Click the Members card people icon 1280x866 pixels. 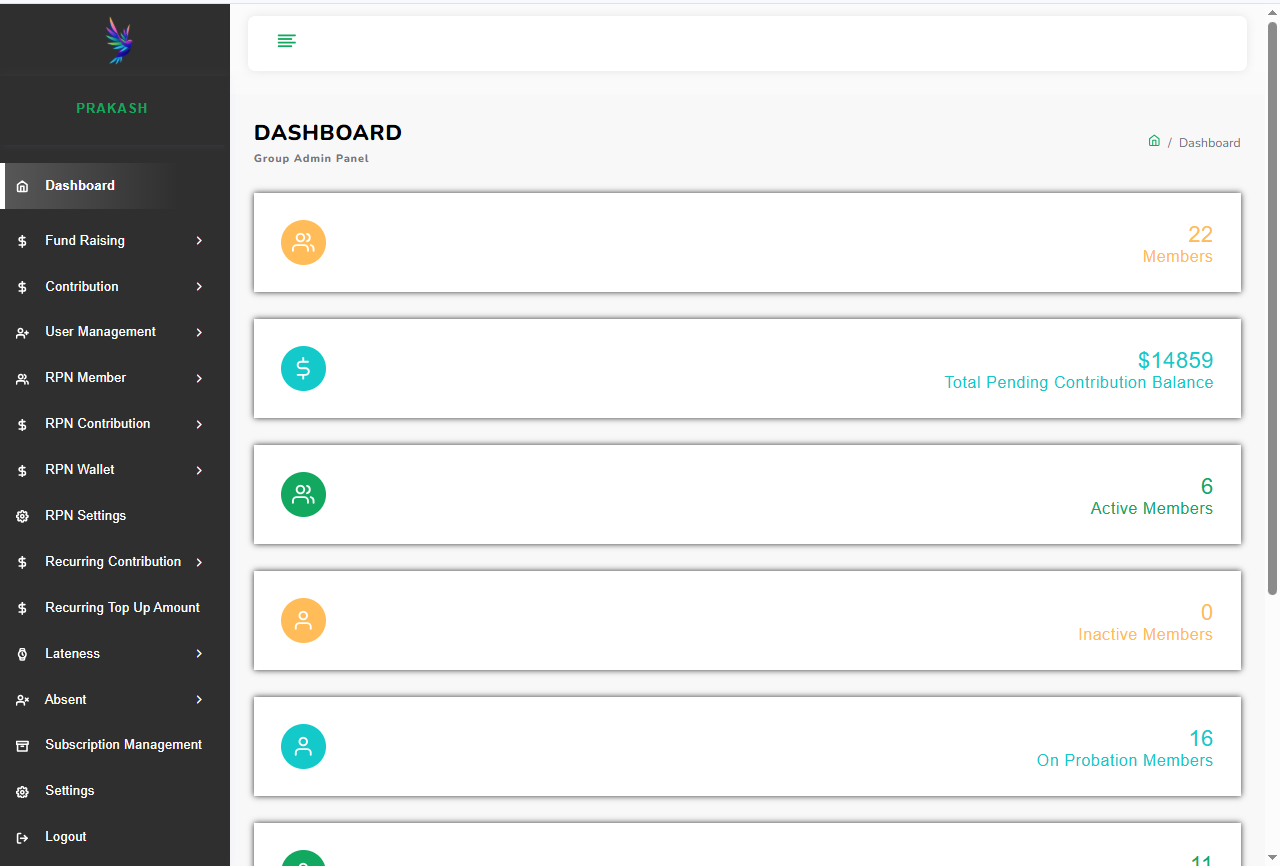(x=303, y=242)
